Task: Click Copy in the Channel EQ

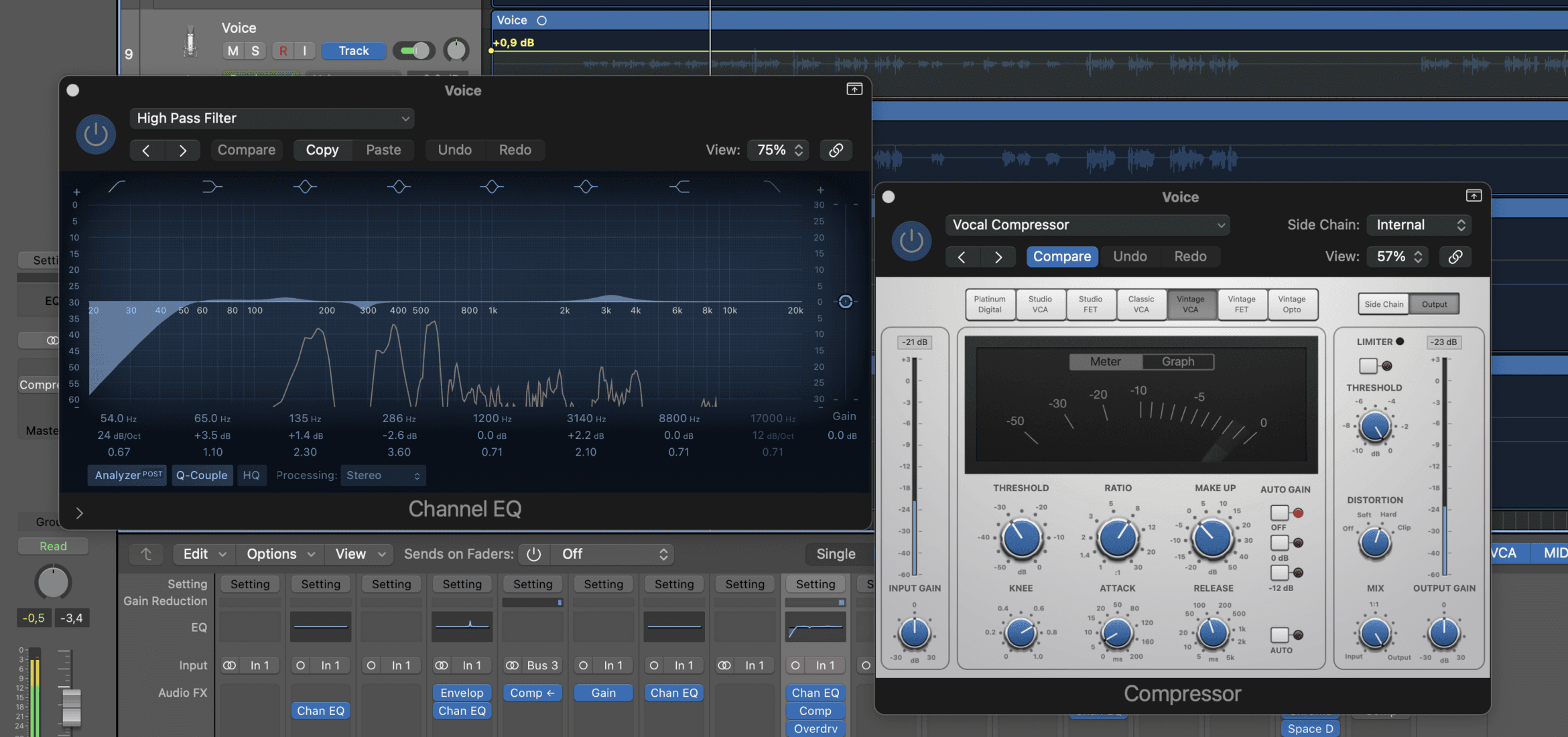Action: coord(322,150)
